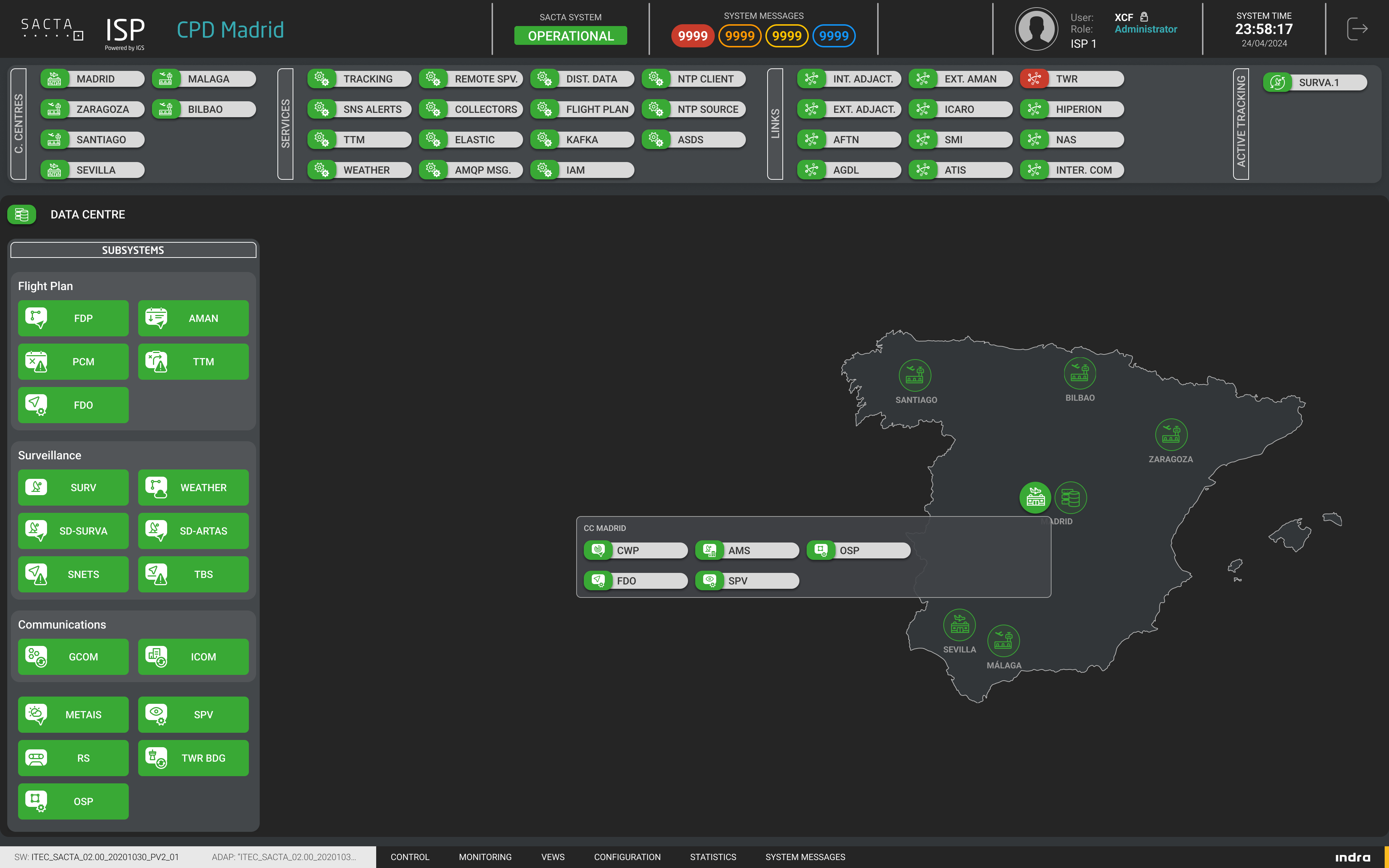Click the logout arrow icon
1389x868 pixels.
click(1357, 29)
